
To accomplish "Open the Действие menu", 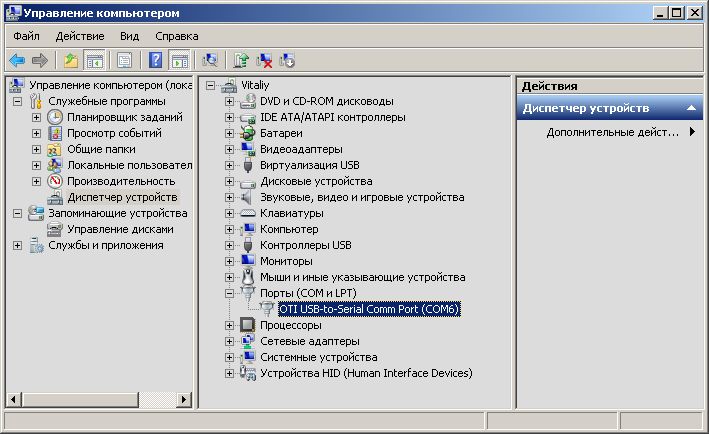I will click(x=80, y=36).
